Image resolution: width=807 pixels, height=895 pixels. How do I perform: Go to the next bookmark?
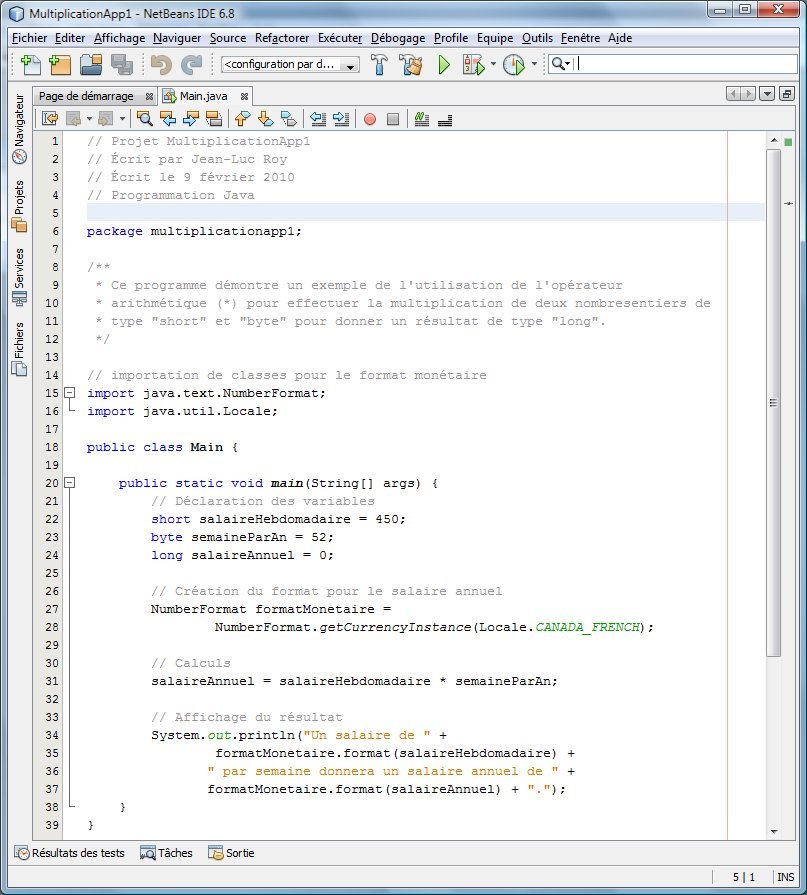[265, 119]
